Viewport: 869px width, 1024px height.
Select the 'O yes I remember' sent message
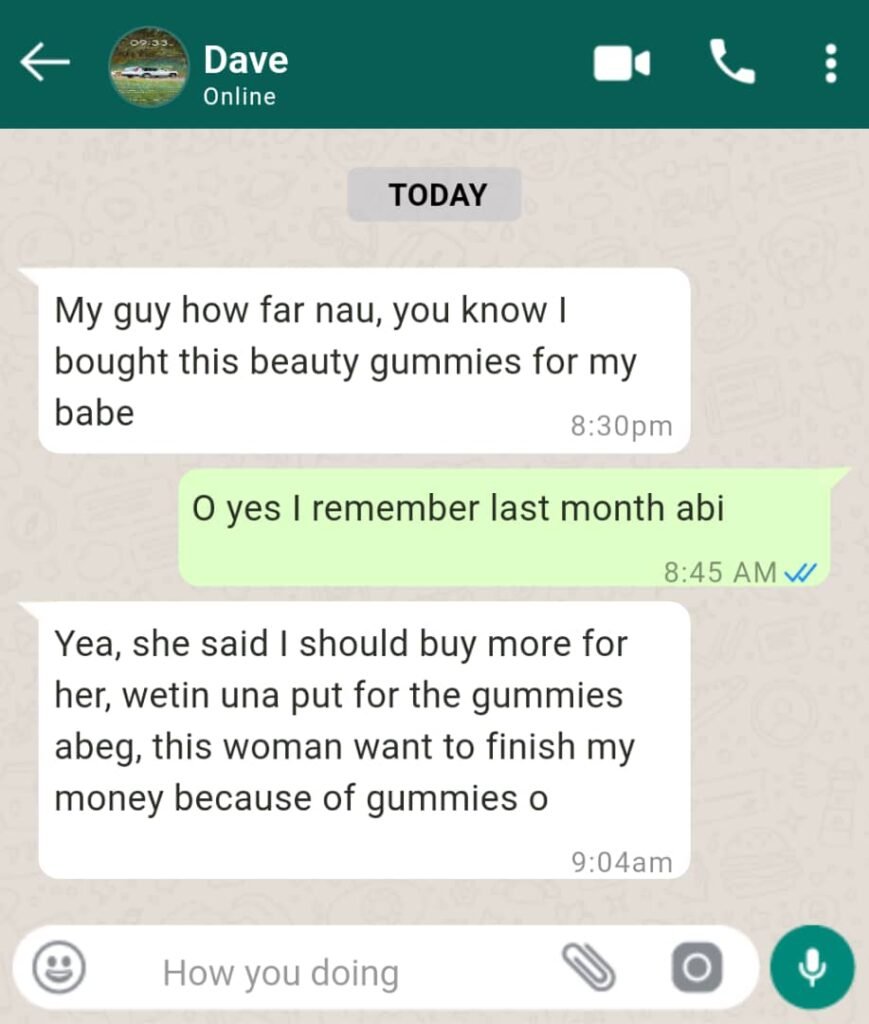point(505,528)
